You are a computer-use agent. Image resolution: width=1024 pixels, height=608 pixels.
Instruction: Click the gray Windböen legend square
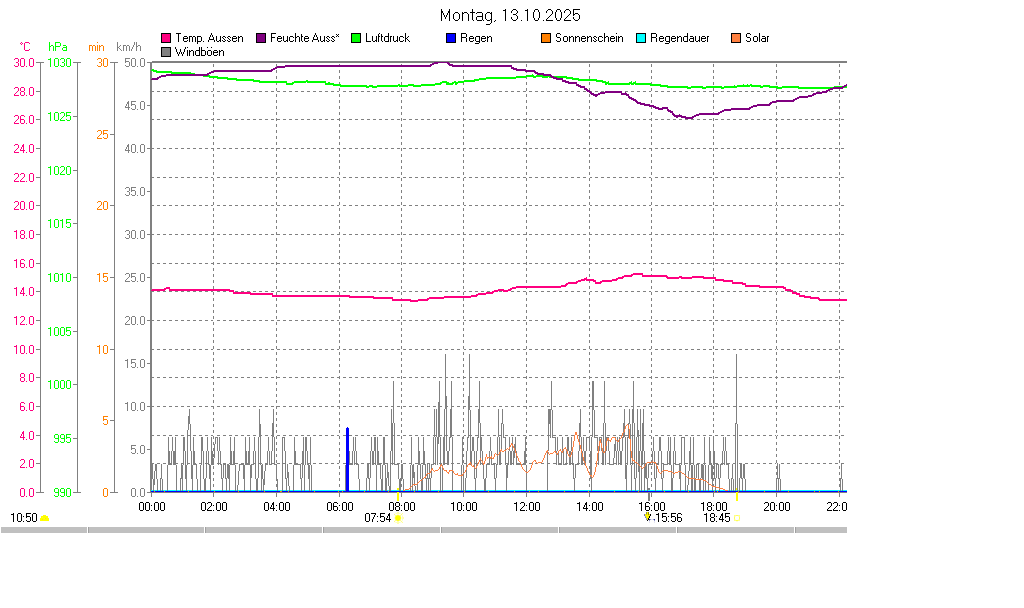(166, 51)
